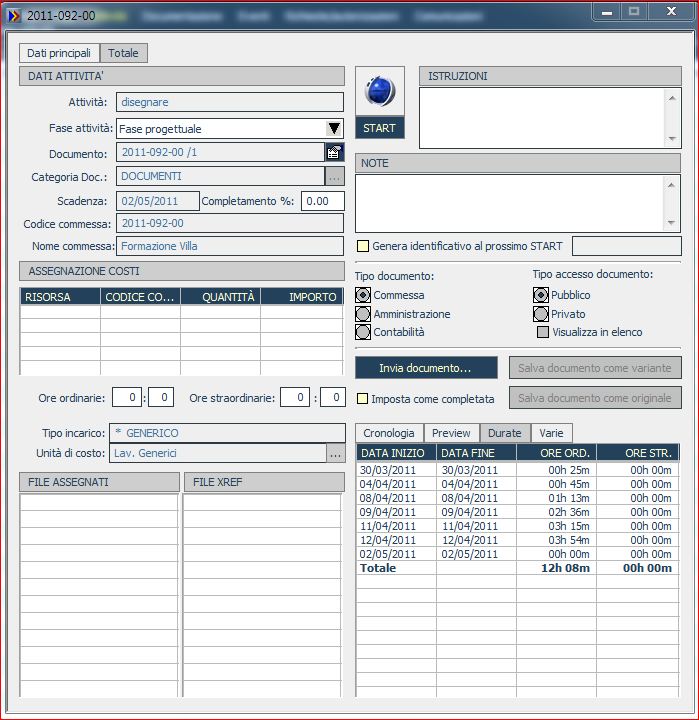The image size is (699, 720).
Task: Switch to the Totale tab
Action: tap(124, 53)
